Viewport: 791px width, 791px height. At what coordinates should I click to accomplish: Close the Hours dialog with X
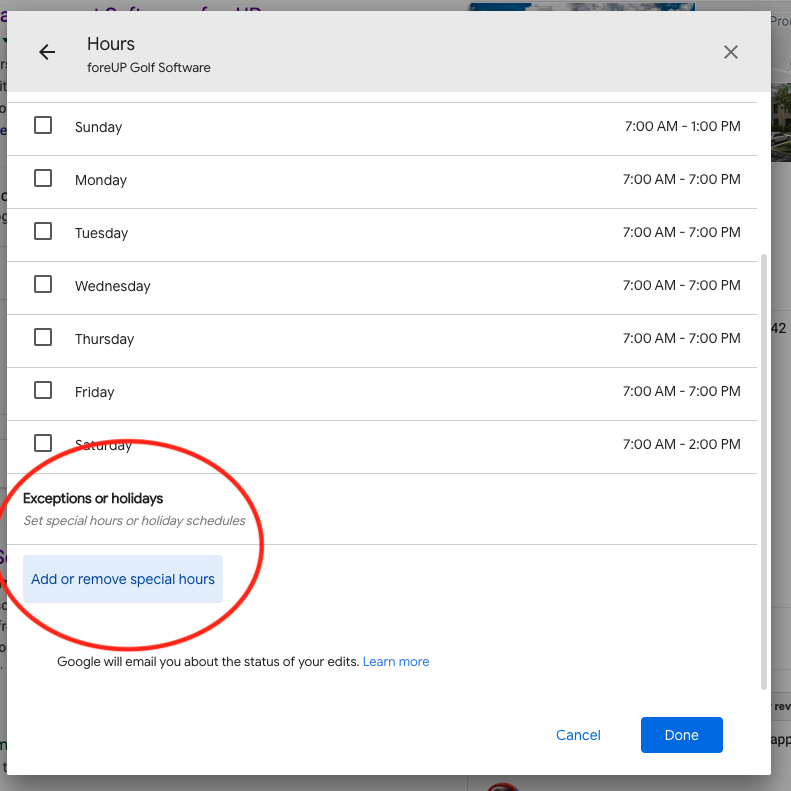[731, 52]
